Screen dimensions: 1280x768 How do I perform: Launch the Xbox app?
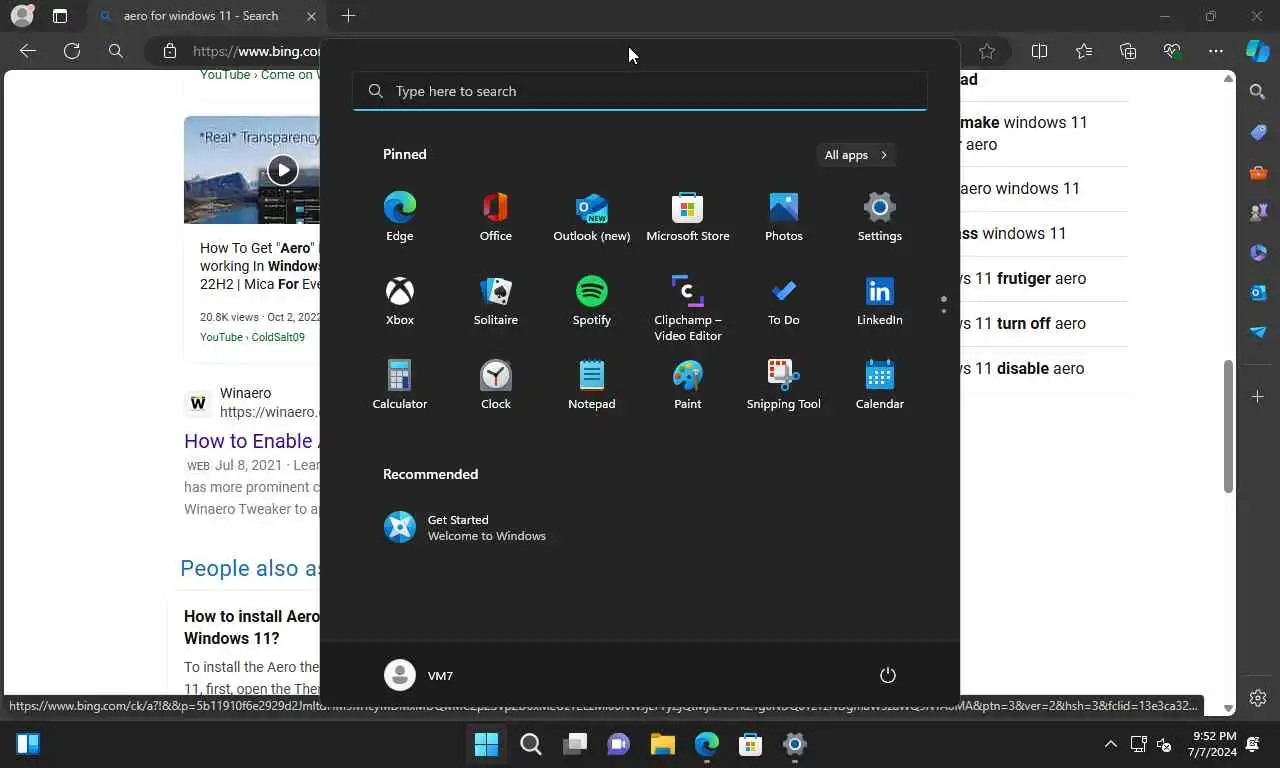point(400,301)
